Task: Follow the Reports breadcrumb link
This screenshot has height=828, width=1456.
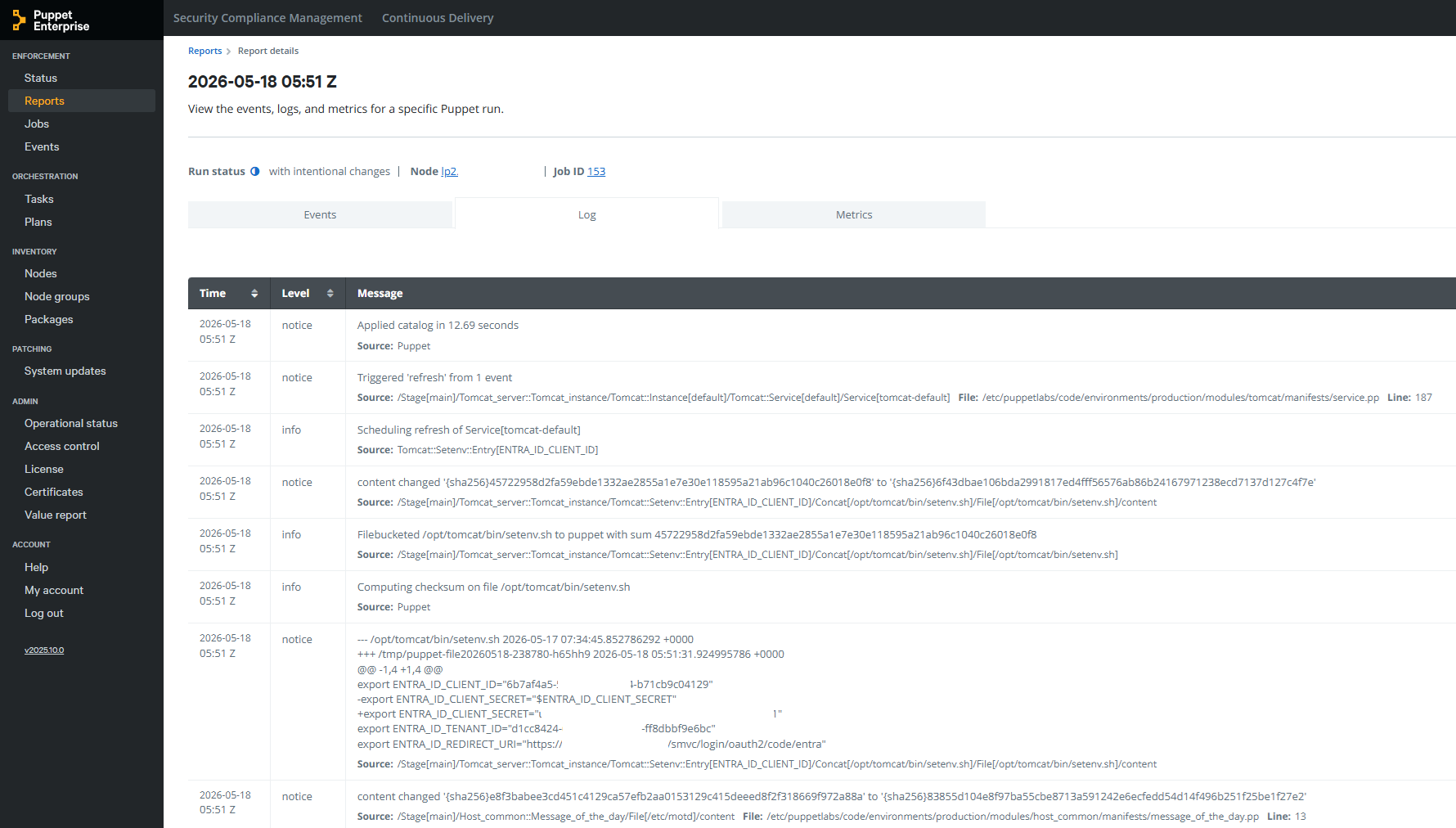Action: tap(204, 51)
